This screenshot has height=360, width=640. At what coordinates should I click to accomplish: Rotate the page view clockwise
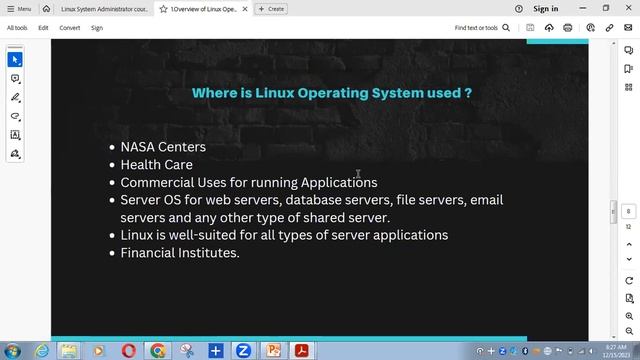[629, 280]
